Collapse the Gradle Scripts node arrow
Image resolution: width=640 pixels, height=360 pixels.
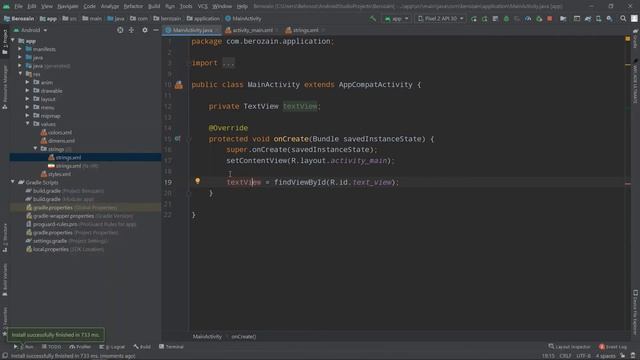[x=13, y=182]
